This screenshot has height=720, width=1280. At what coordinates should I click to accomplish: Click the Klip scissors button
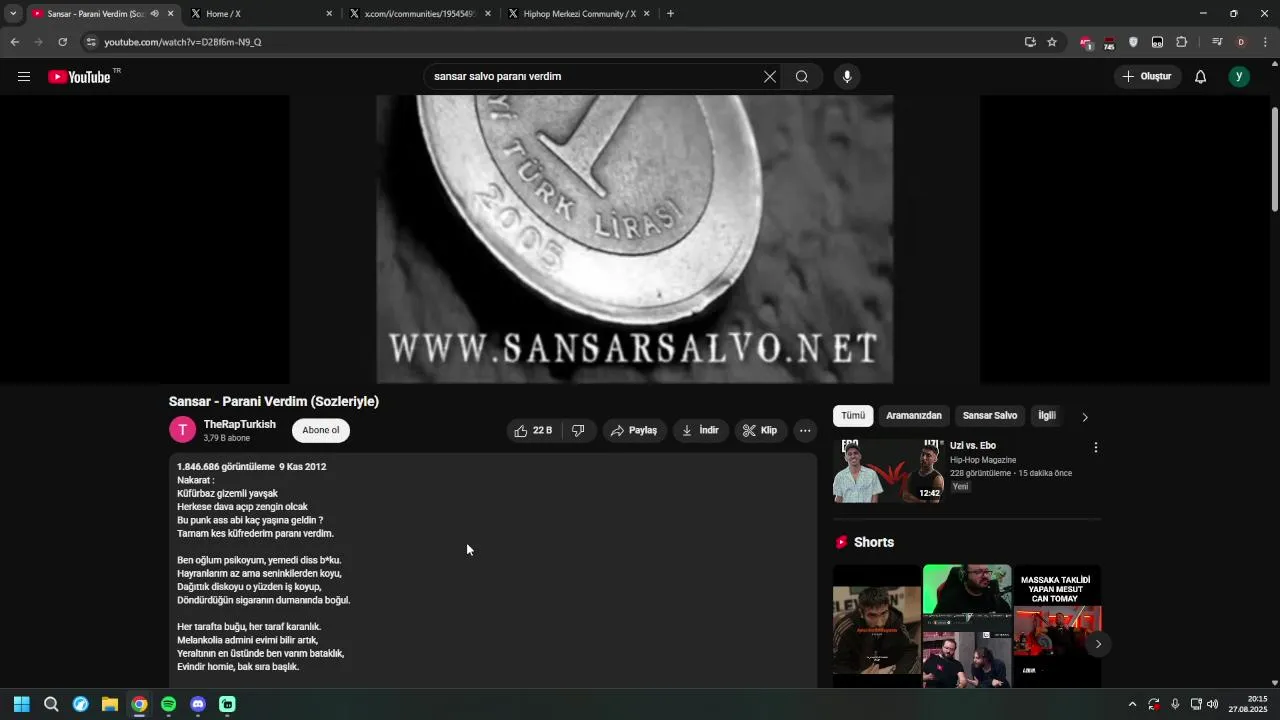[x=761, y=431]
